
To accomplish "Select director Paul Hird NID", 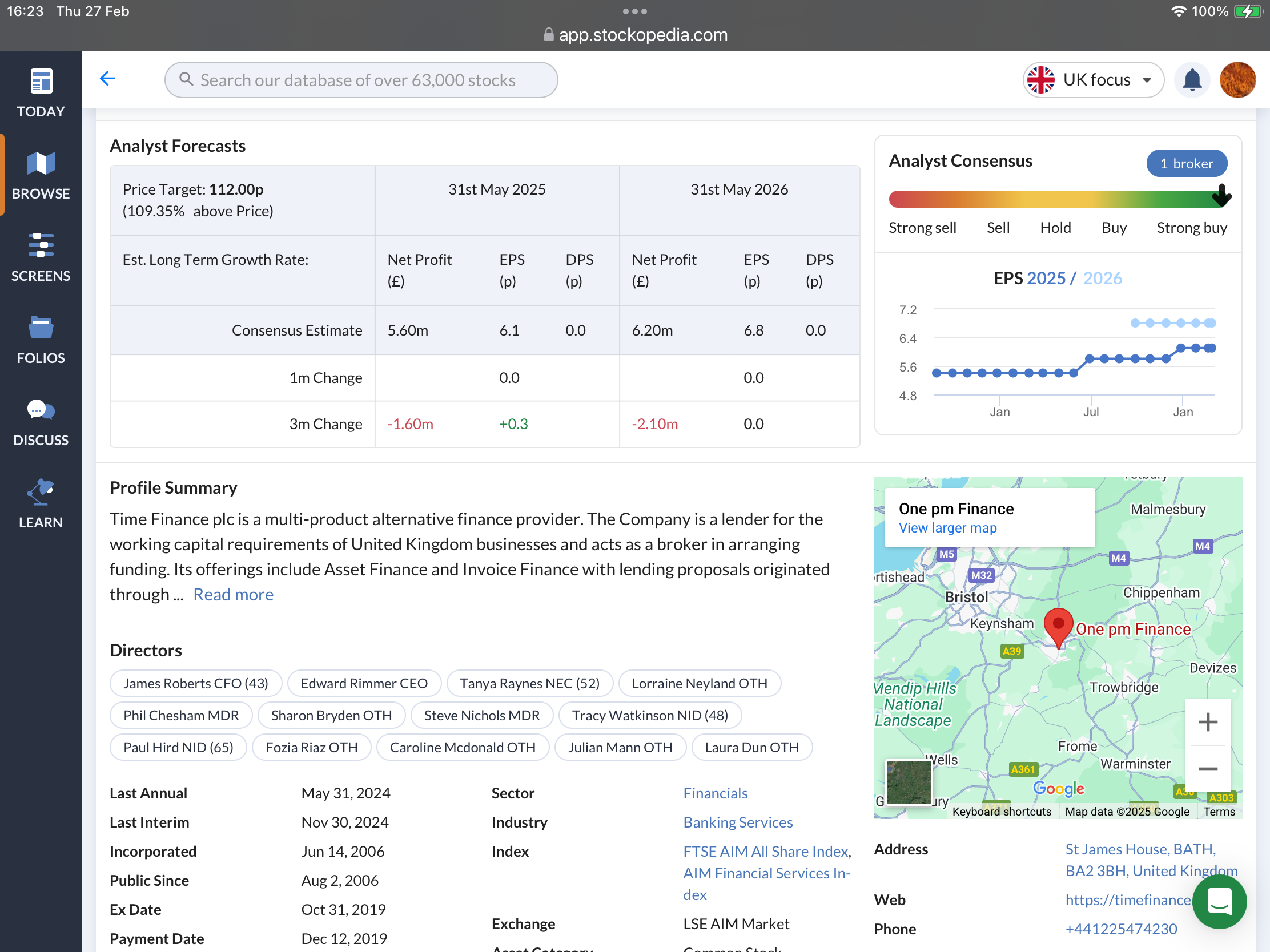I will 178,748.
